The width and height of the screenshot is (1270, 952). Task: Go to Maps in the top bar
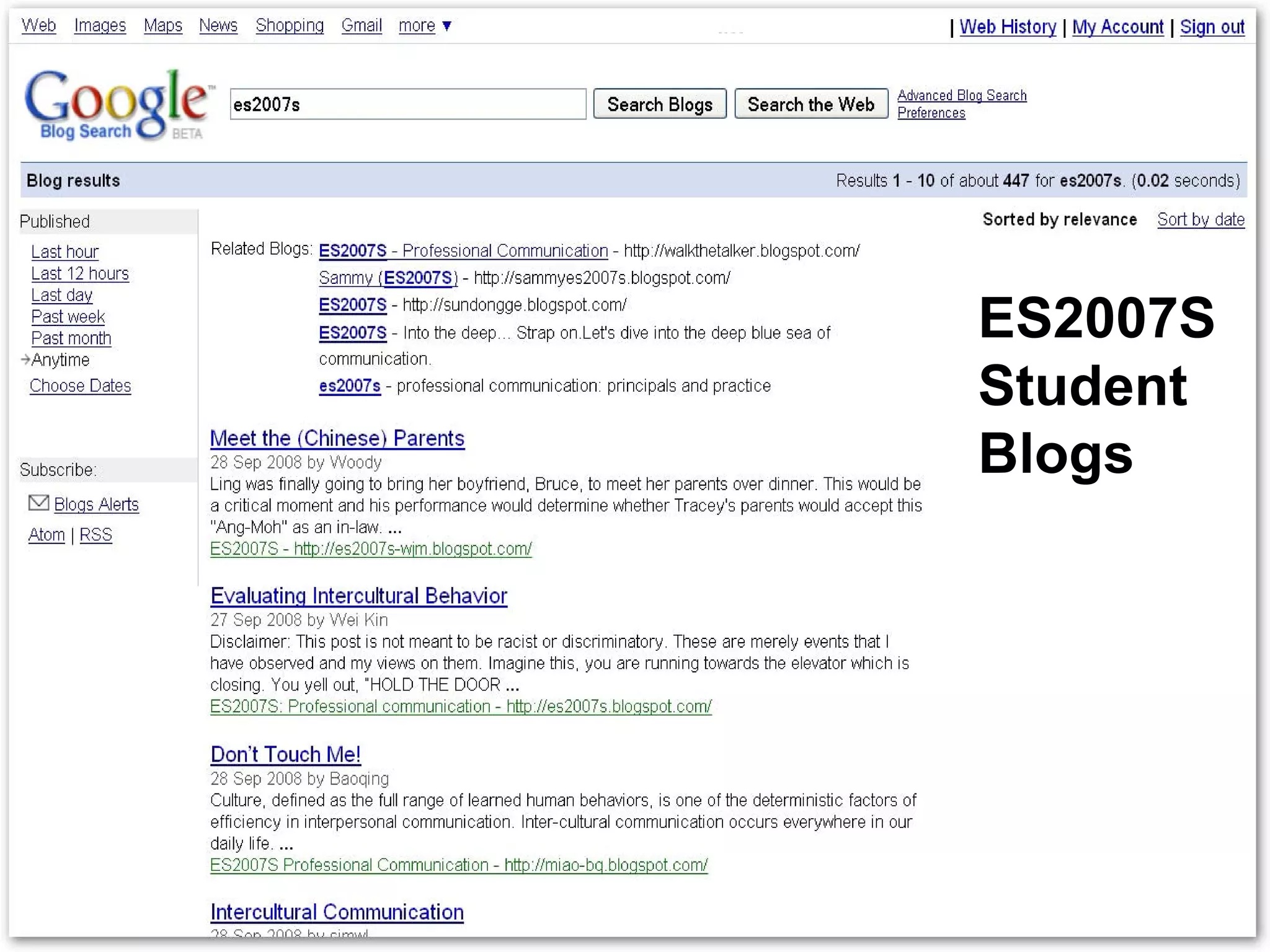tap(163, 25)
